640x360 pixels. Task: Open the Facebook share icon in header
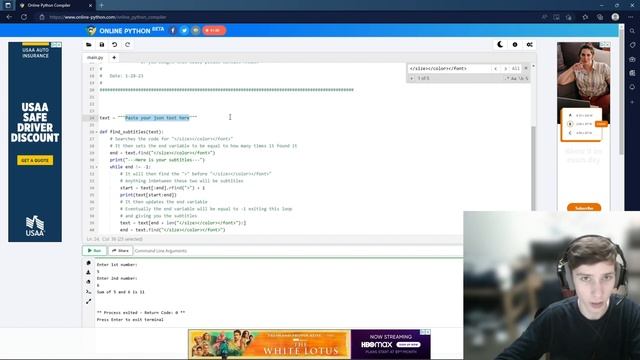tap(173, 30)
